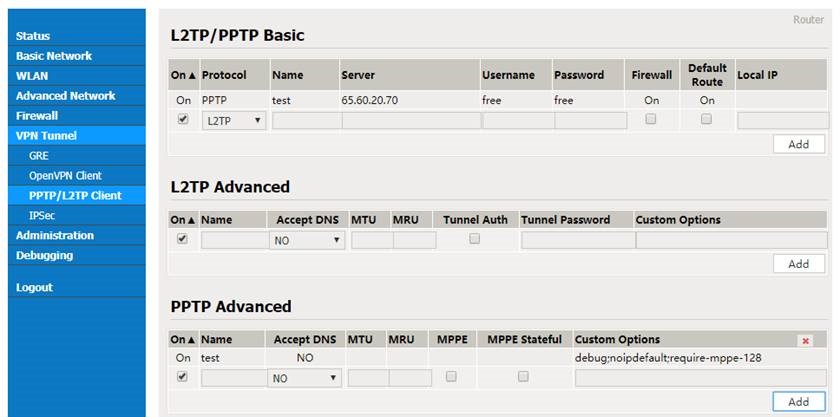This screenshot has width=840, height=417.
Task: Click Add under the PPTP Advanced table
Action: coord(798,401)
